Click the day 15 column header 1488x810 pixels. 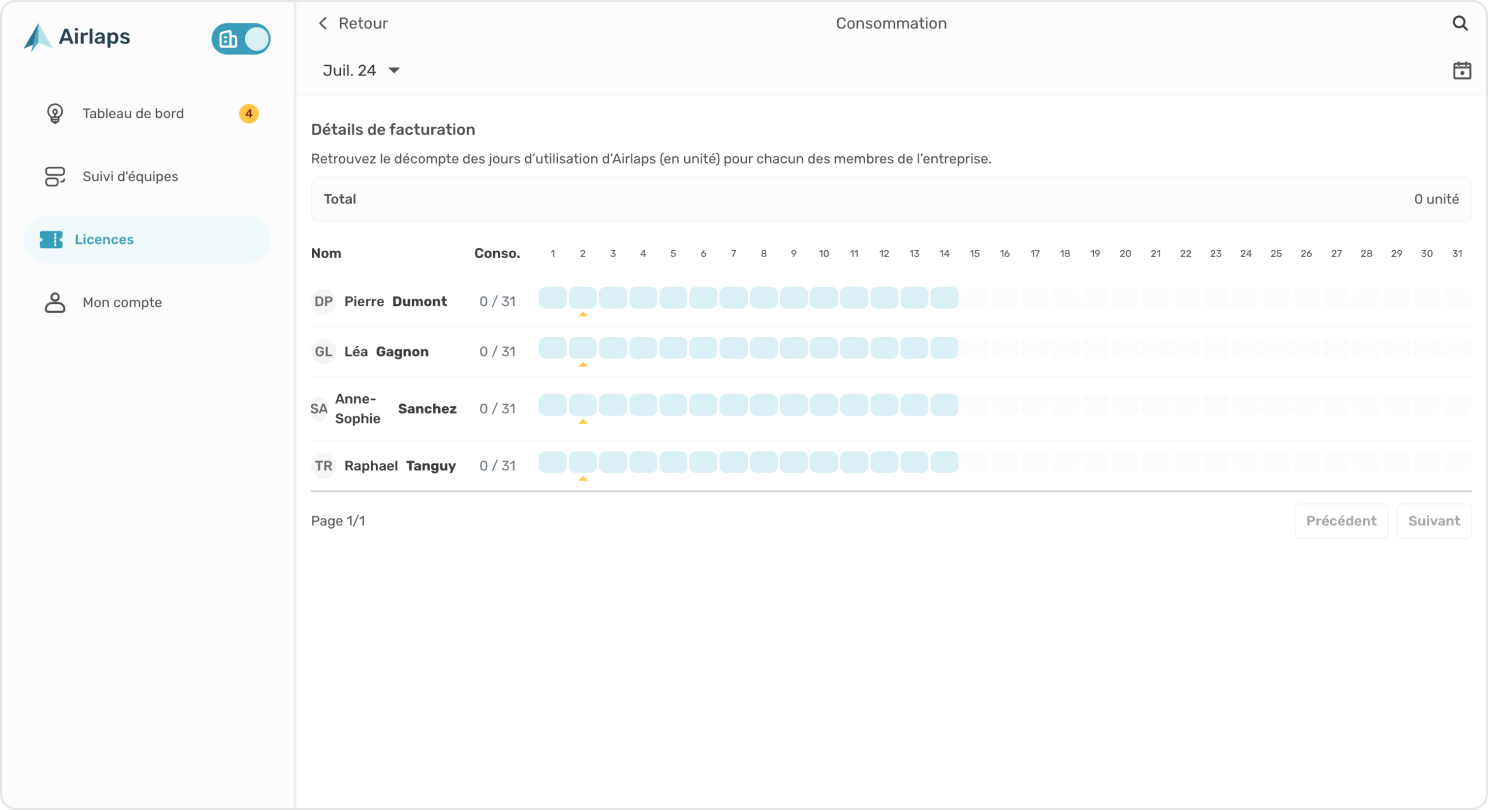[975, 254]
